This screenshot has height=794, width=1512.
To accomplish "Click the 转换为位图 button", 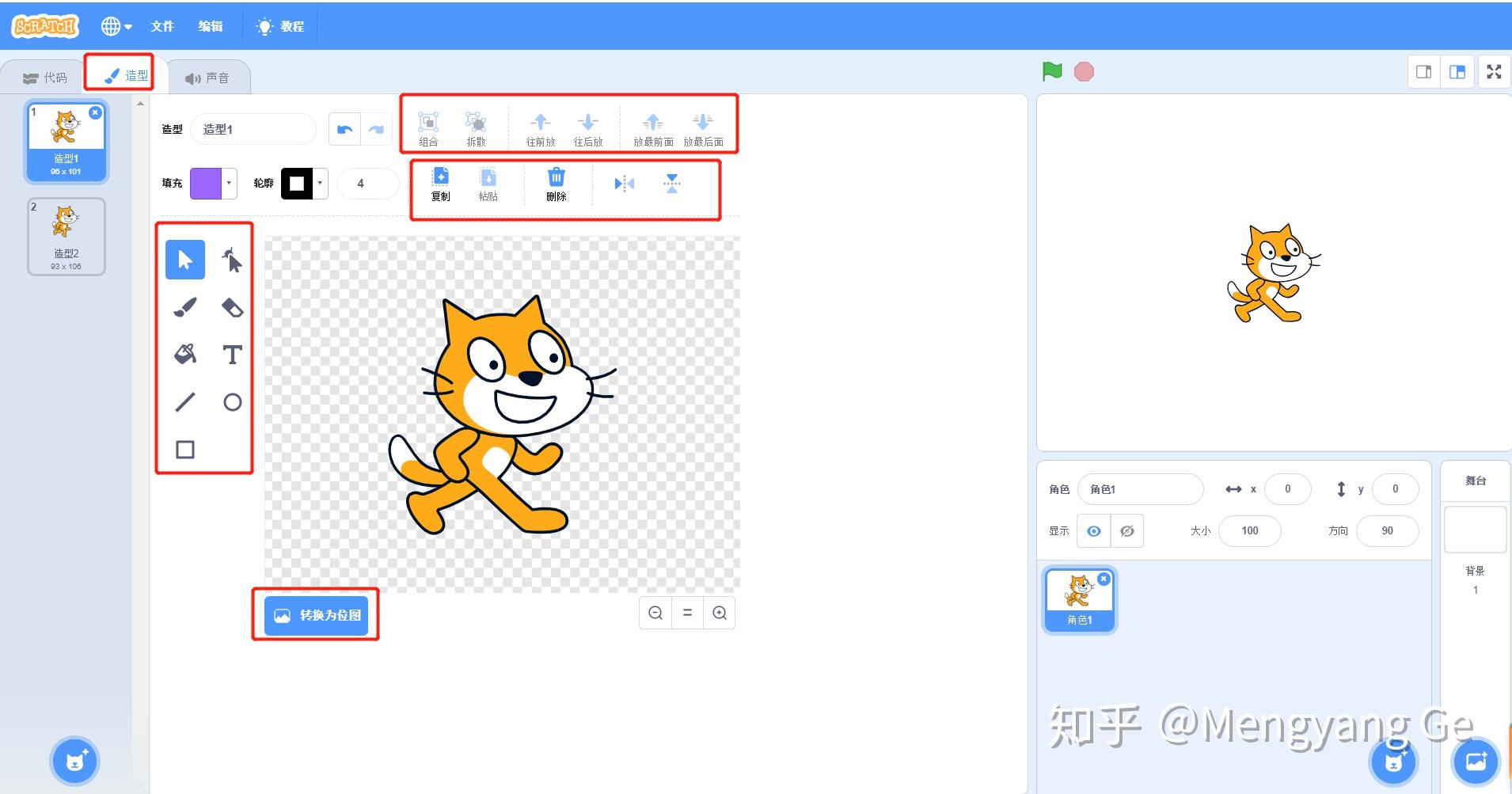I will 317,615.
